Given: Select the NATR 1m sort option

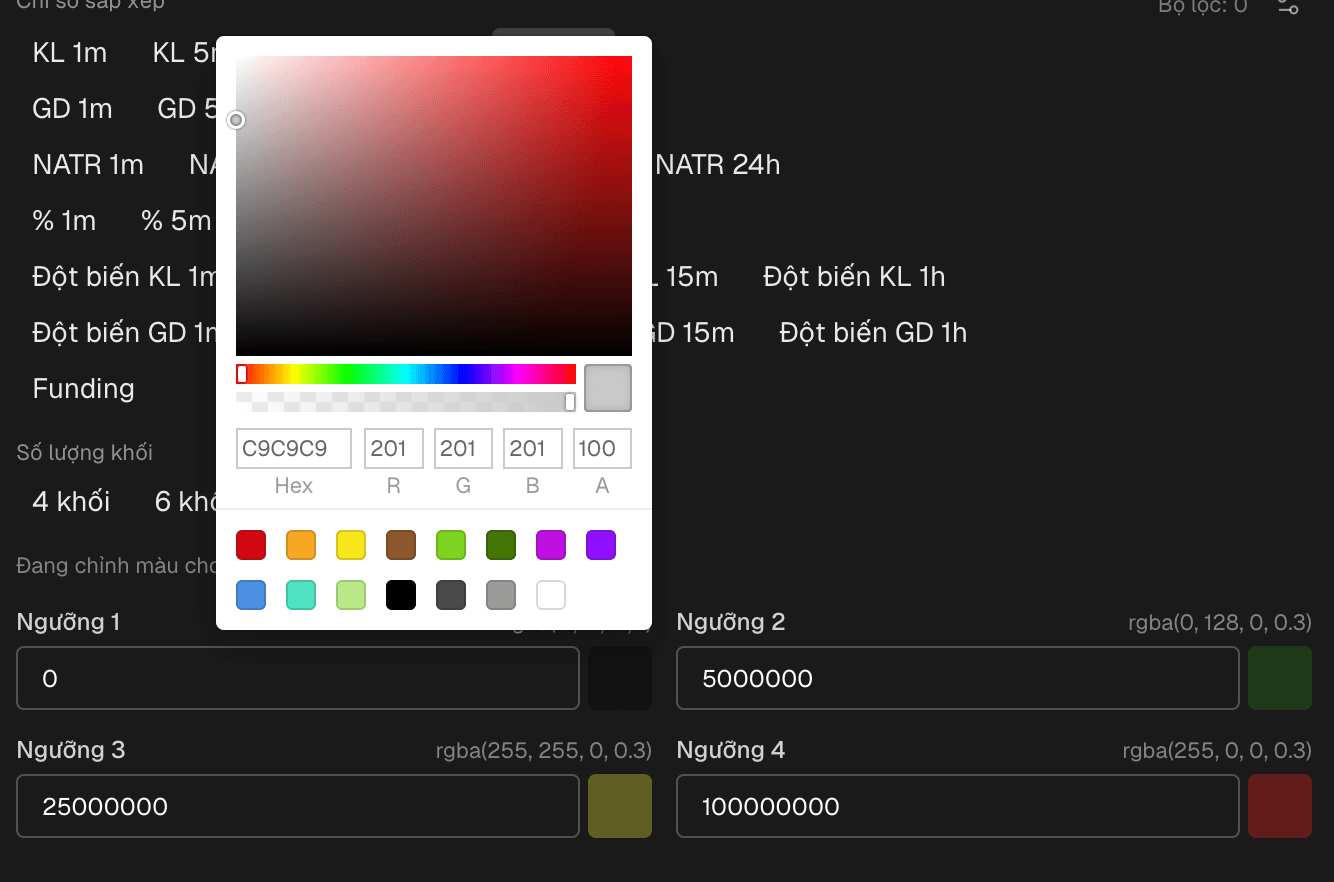Looking at the screenshot, I should [x=88, y=164].
